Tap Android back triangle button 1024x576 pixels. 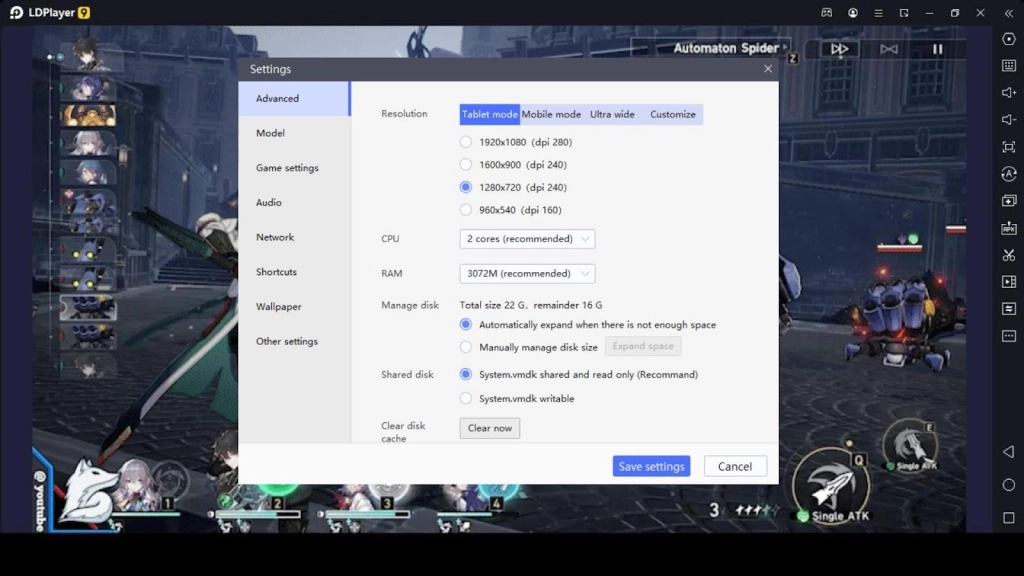coord(1008,452)
